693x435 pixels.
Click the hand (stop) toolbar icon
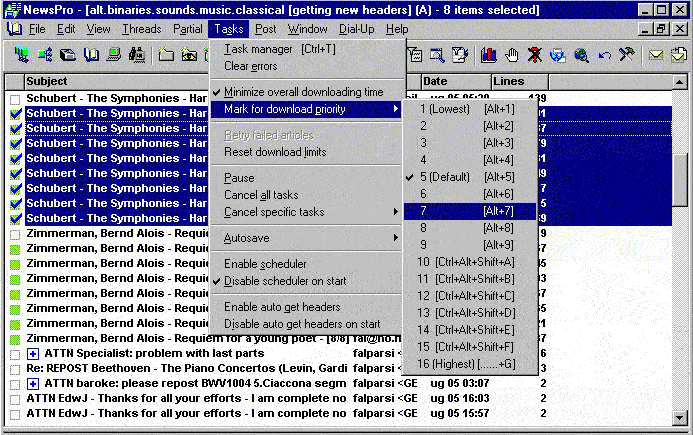512,55
